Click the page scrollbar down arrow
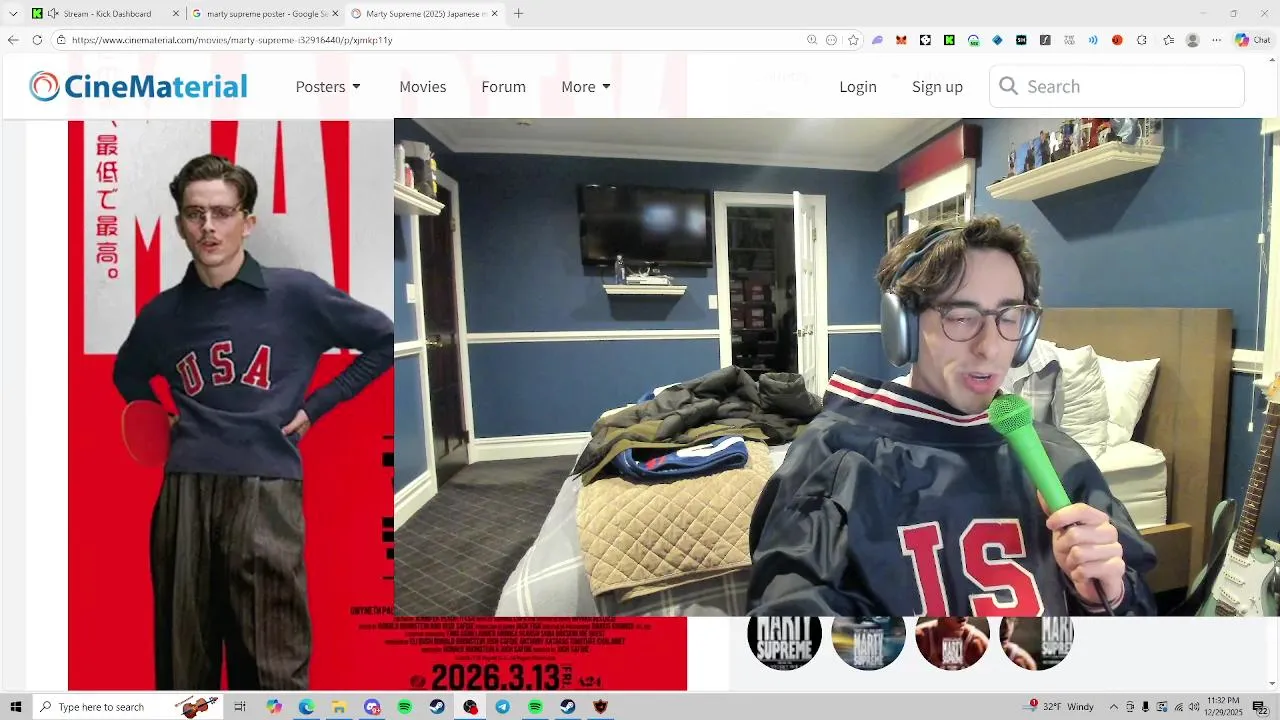Screen dimensions: 1280x720 (1272, 684)
